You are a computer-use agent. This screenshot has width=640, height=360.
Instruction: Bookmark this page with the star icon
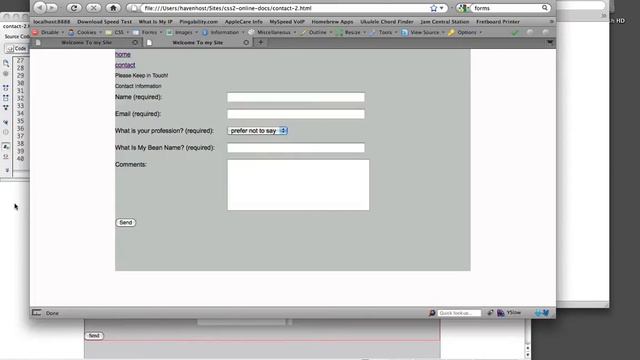[x=433, y=8]
